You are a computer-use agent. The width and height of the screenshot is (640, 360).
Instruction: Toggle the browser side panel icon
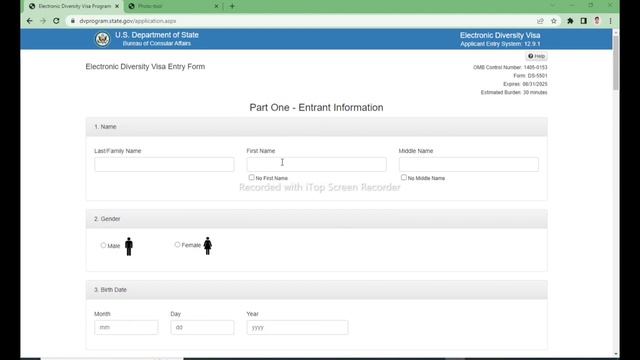click(x=584, y=21)
